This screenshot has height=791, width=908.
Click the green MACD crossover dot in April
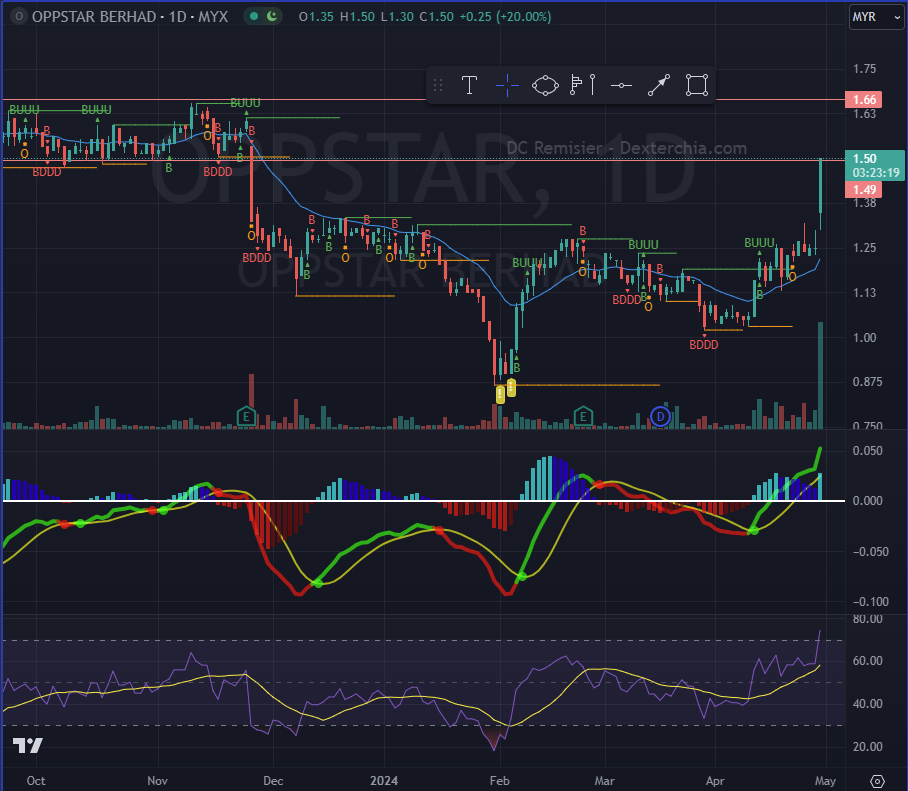(x=754, y=530)
